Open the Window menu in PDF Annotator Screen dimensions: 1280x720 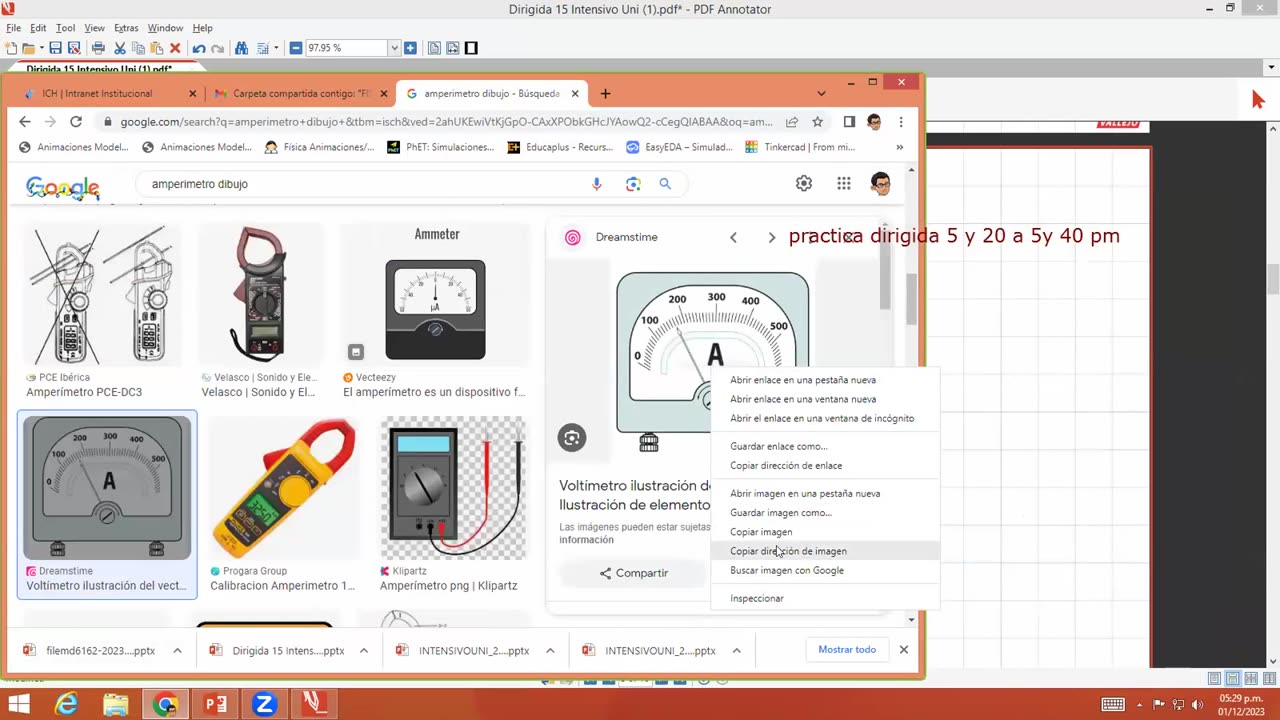coord(165,28)
